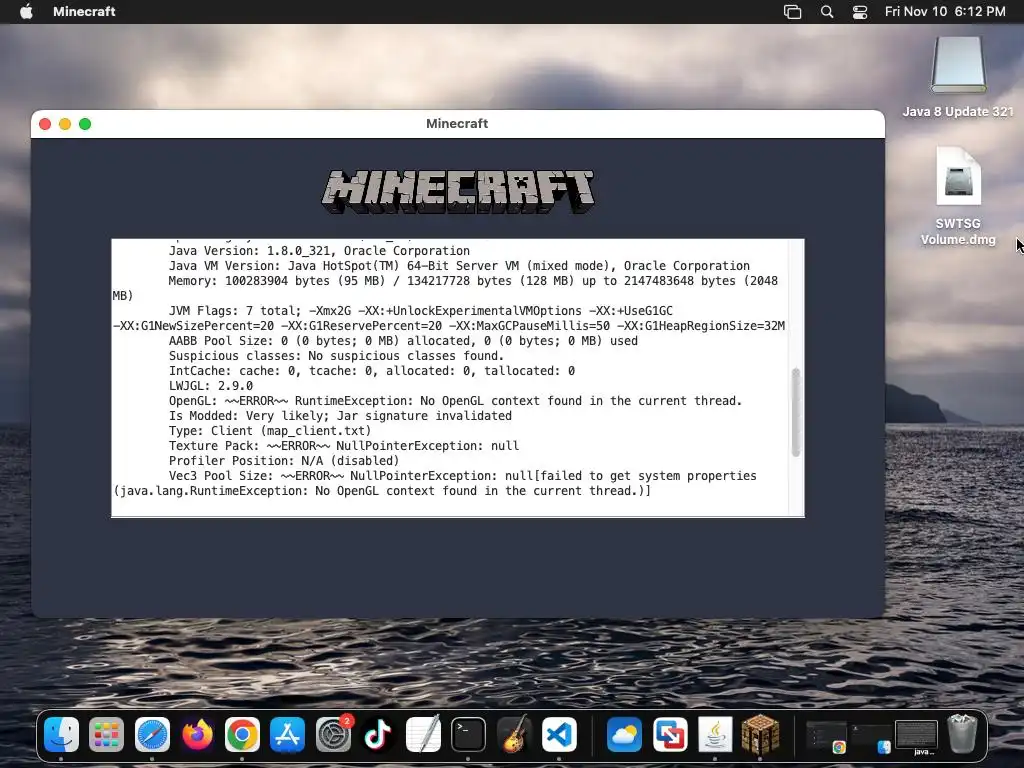Image resolution: width=1024 pixels, height=768 pixels.
Task: Click the -XX:G1NewSizePercent=20 flags line
Action: pos(449,326)
